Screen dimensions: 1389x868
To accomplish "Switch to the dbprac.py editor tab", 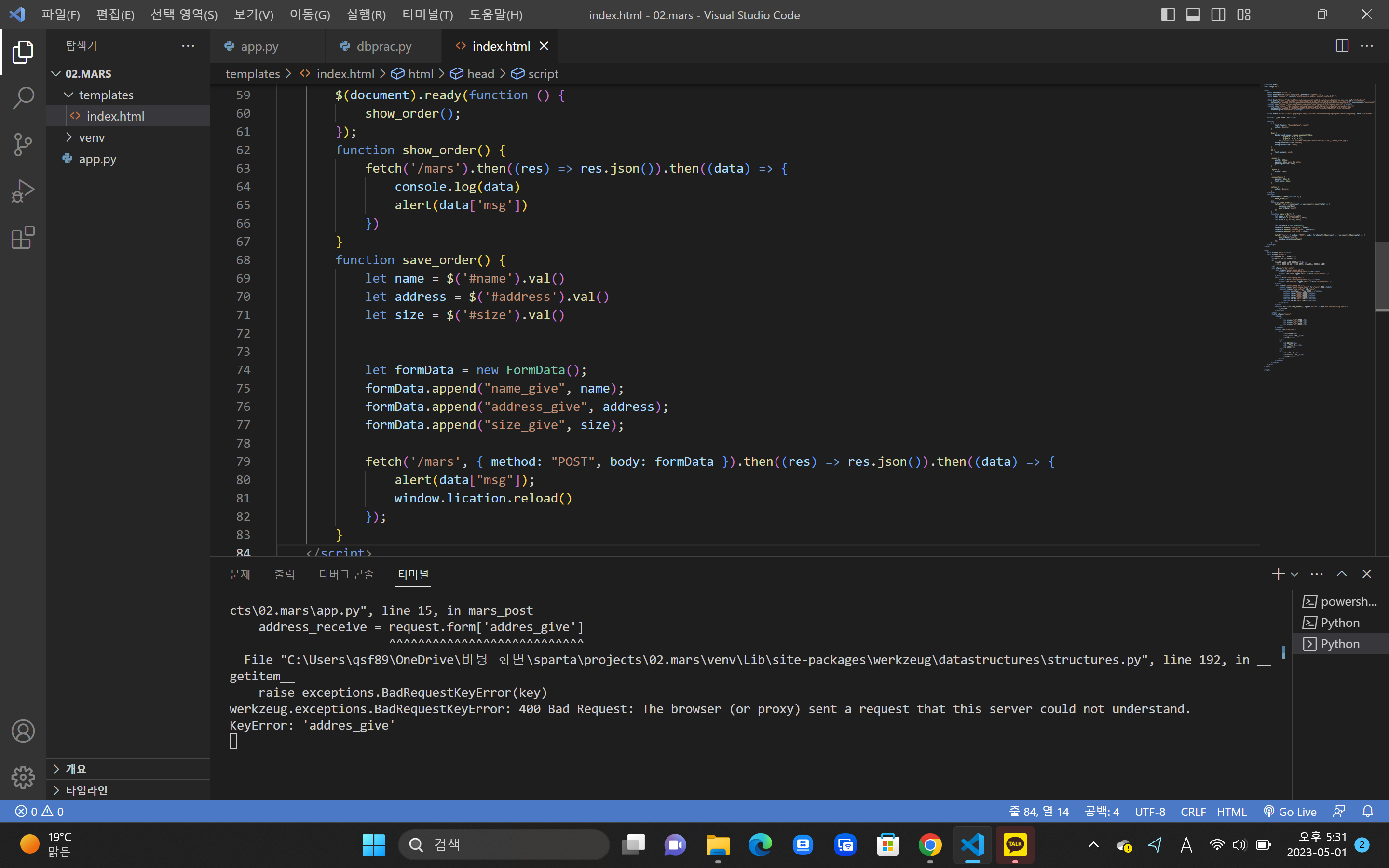I will 383,46.
